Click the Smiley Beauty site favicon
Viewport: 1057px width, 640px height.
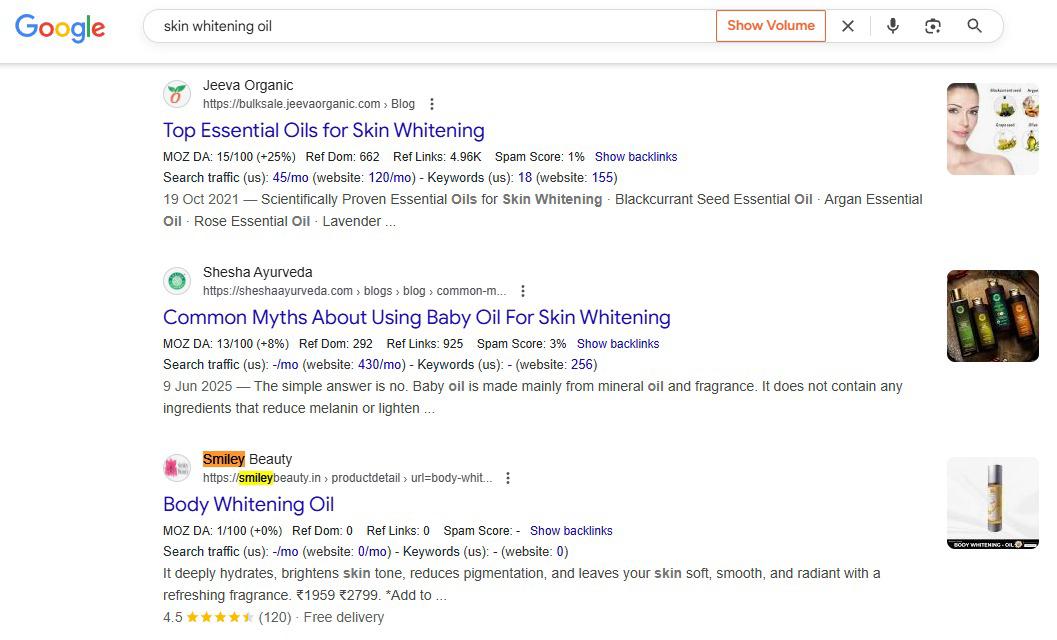[177, 467]
